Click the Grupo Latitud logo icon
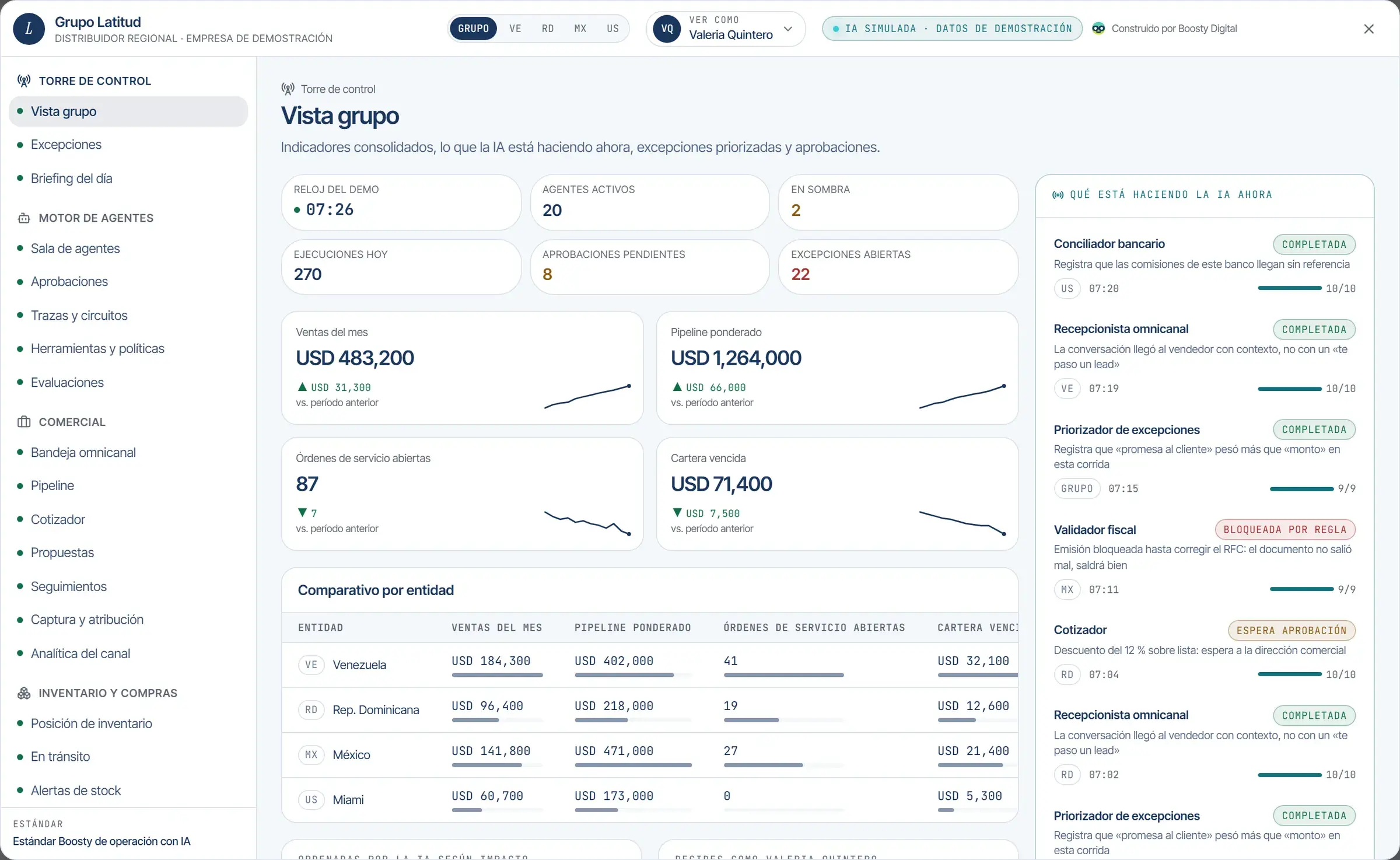This screenshot has height=860, width=1400. [29, 29]
